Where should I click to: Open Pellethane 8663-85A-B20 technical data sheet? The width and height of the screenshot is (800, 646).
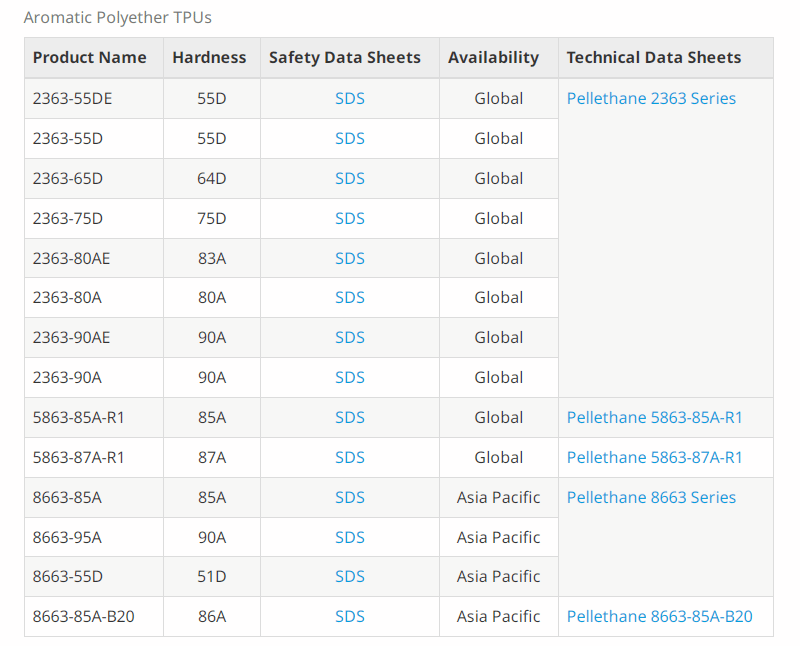click(x=660, y=616)
